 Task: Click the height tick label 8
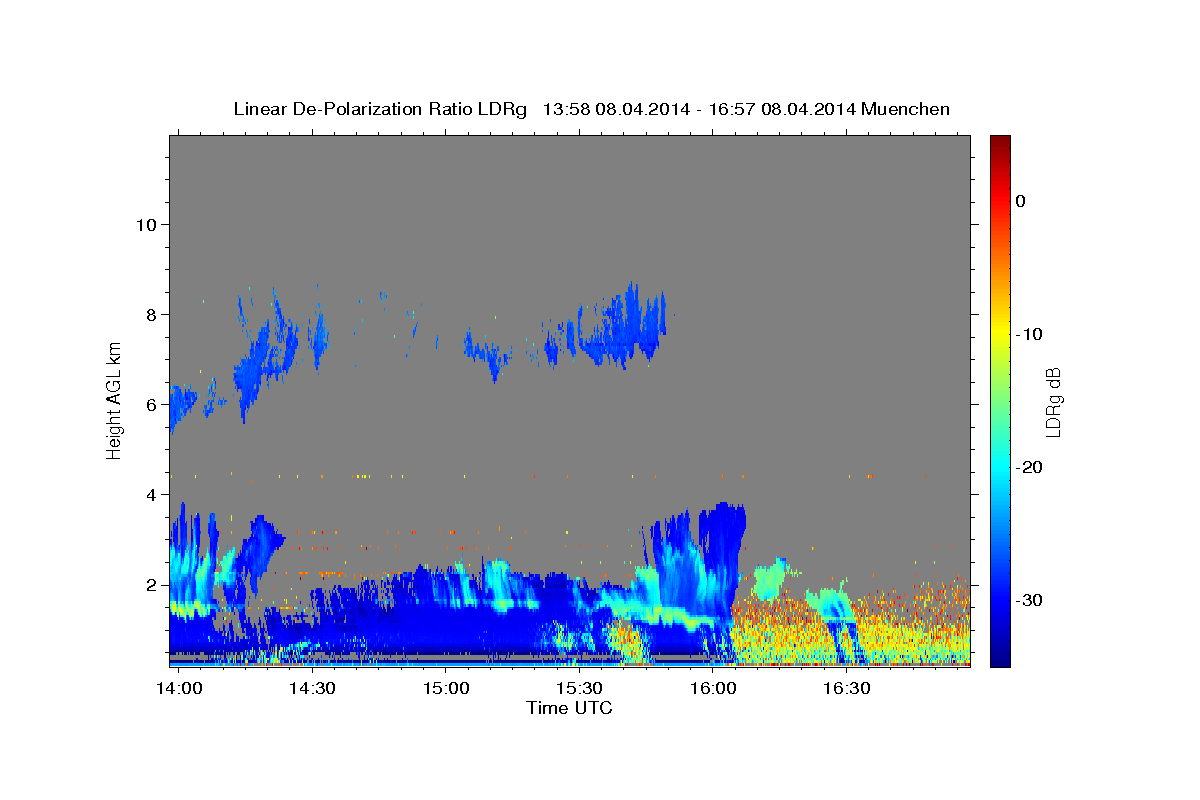click(x=152, y=314)
